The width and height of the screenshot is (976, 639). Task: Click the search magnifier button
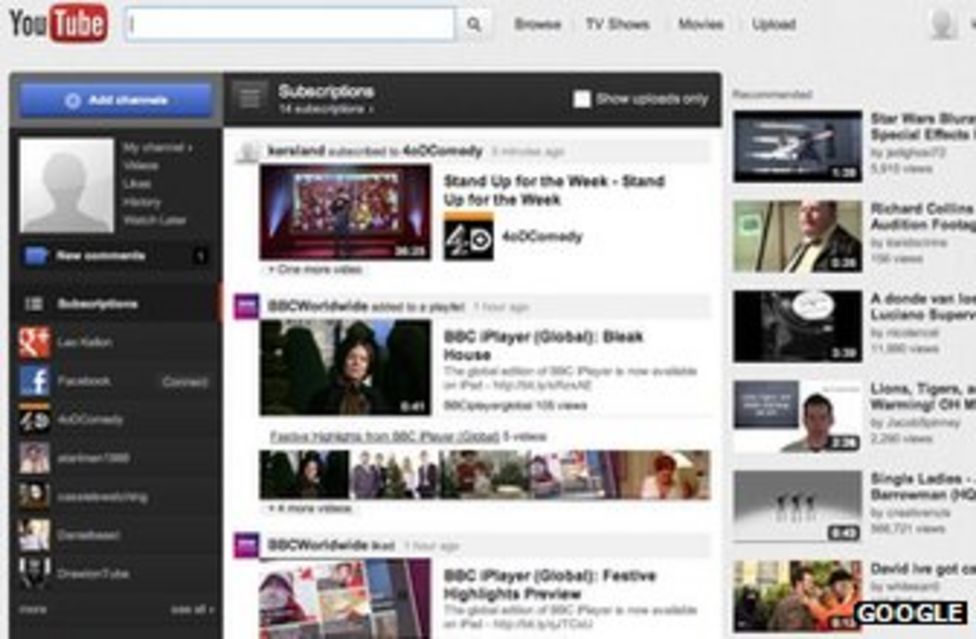(x=474, y=25)
